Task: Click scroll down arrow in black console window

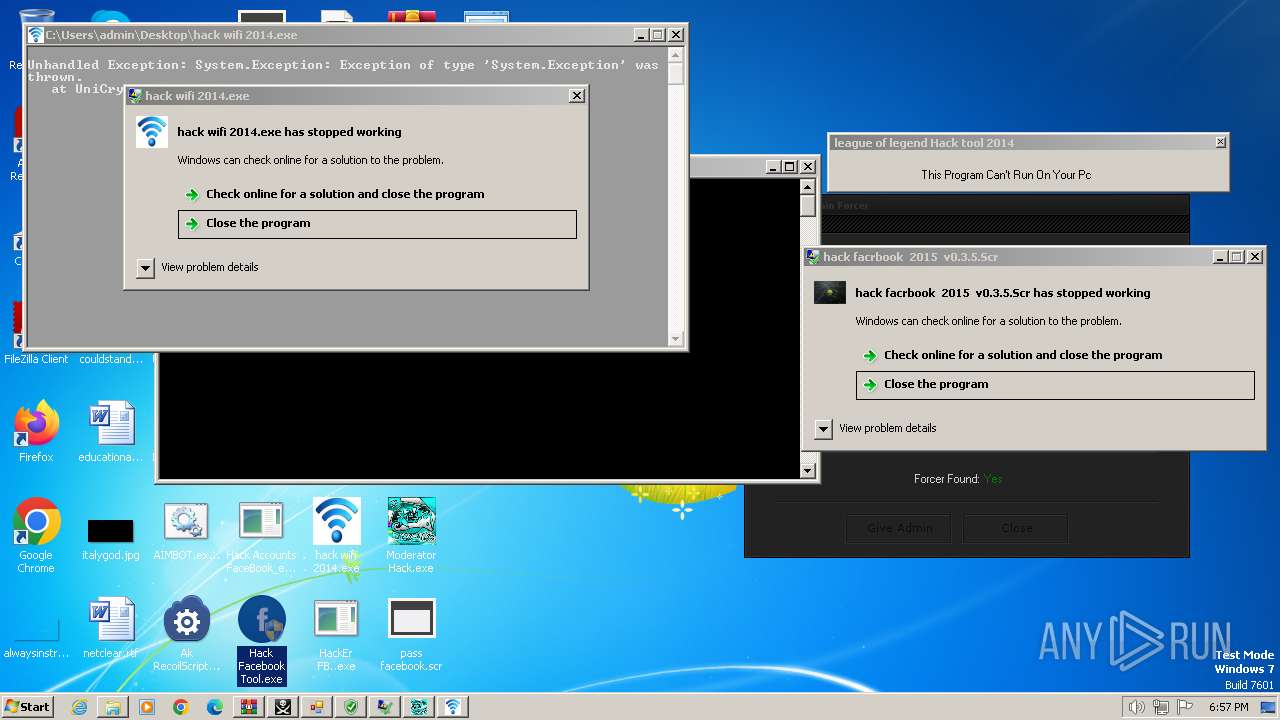Action: (x=808, y=470)
